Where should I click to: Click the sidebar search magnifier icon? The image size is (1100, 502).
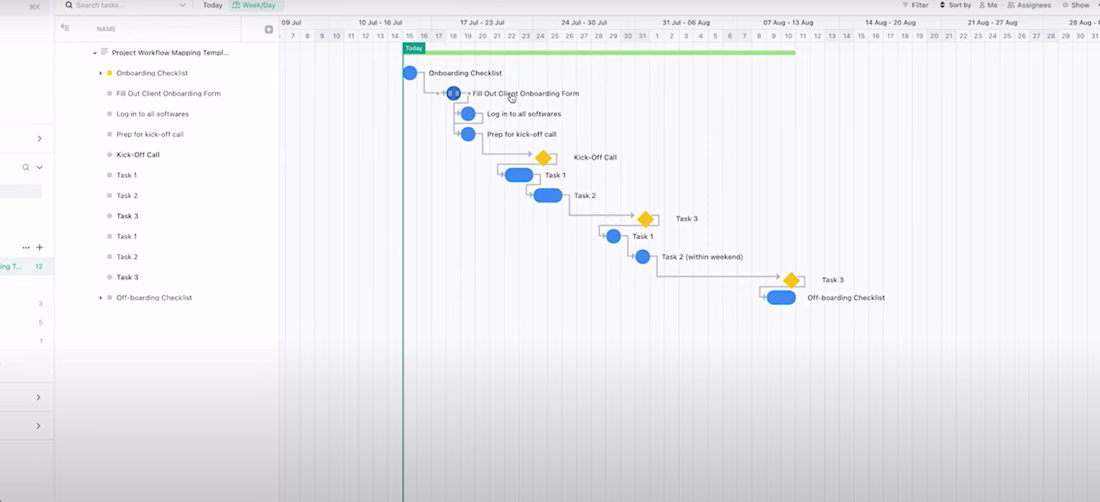tap(26, 168)
